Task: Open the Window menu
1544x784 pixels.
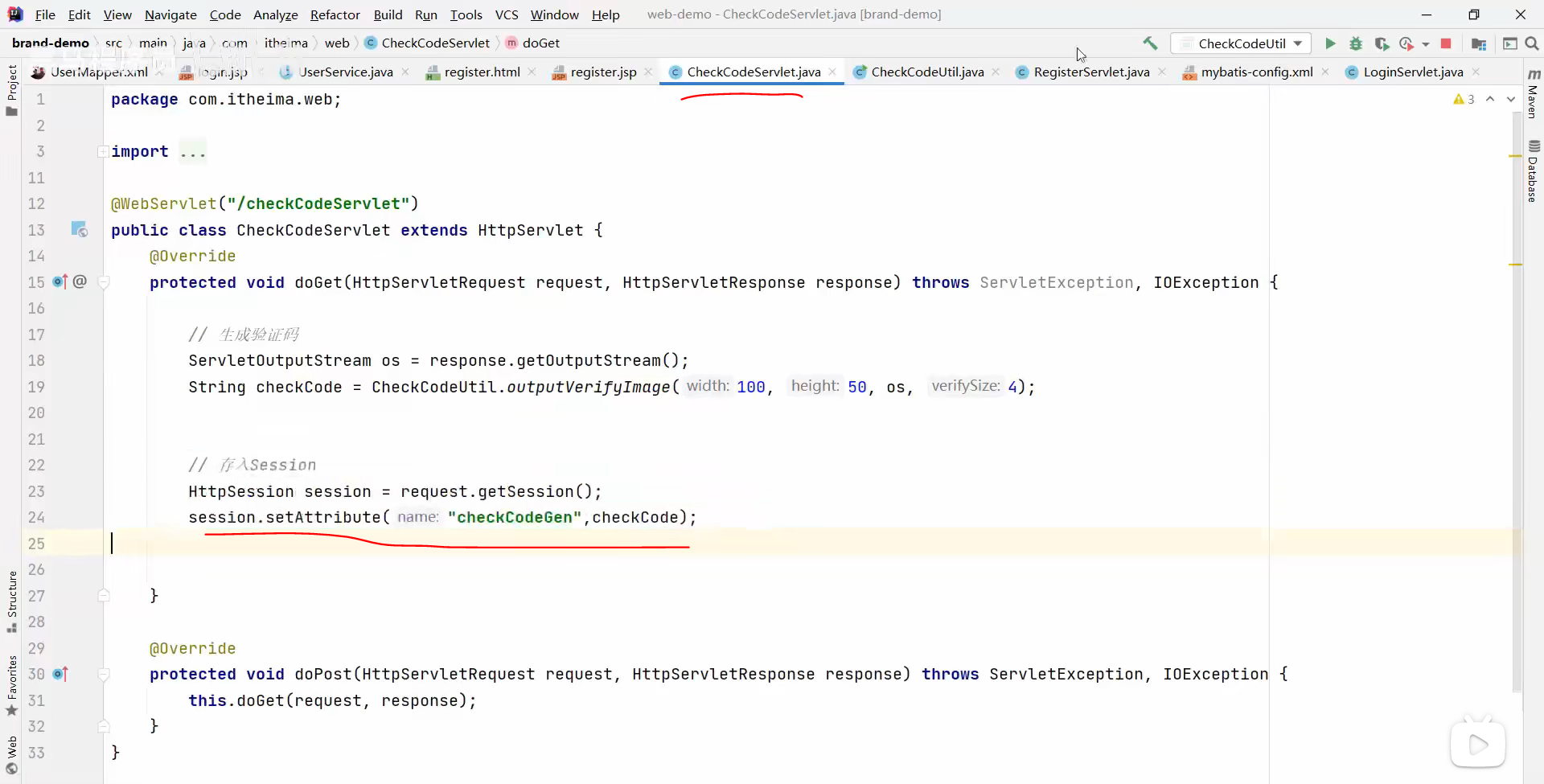Action: pyautogui.click(x=554, y=14)
